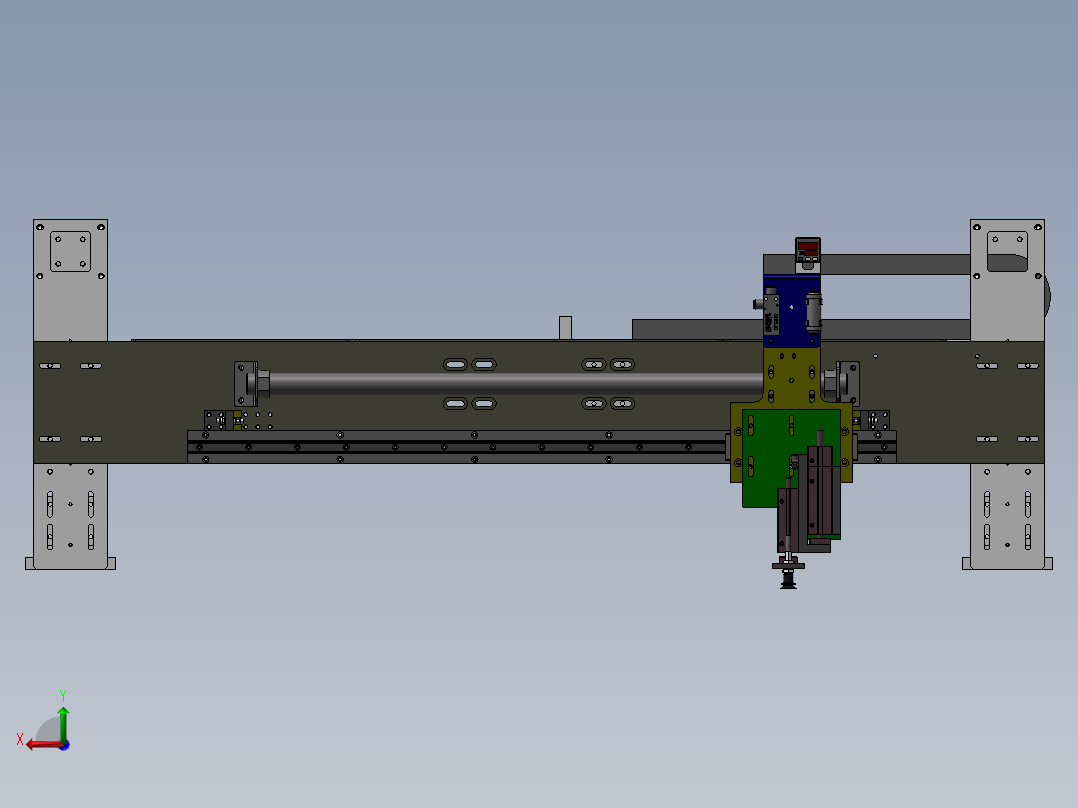Select the black linear guide rail below the shaft
Image resolution: width=1078 pixels, height=808 pixels.
(x=457, y=447)
